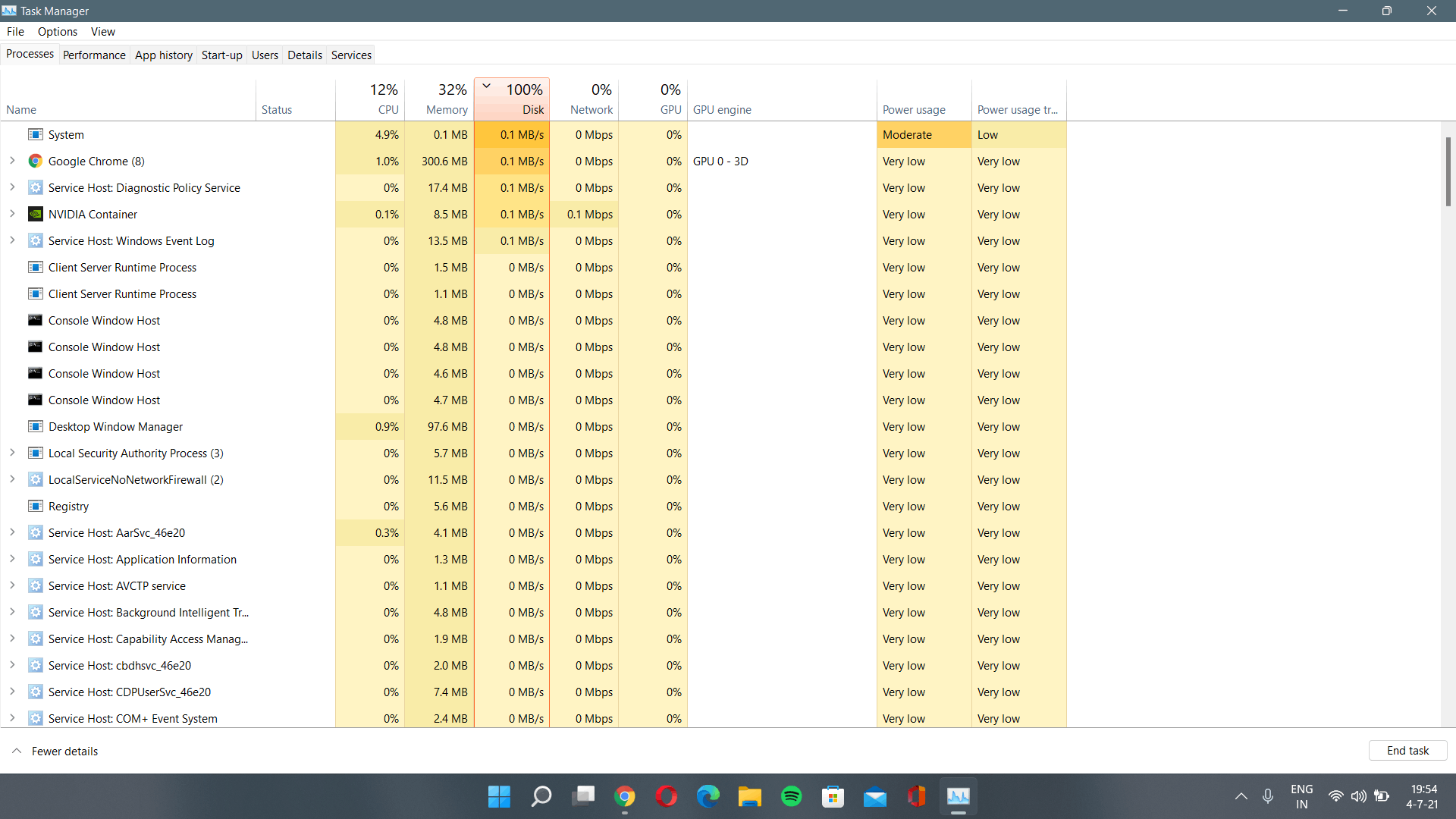Open the Options menu

pos(58,31)
